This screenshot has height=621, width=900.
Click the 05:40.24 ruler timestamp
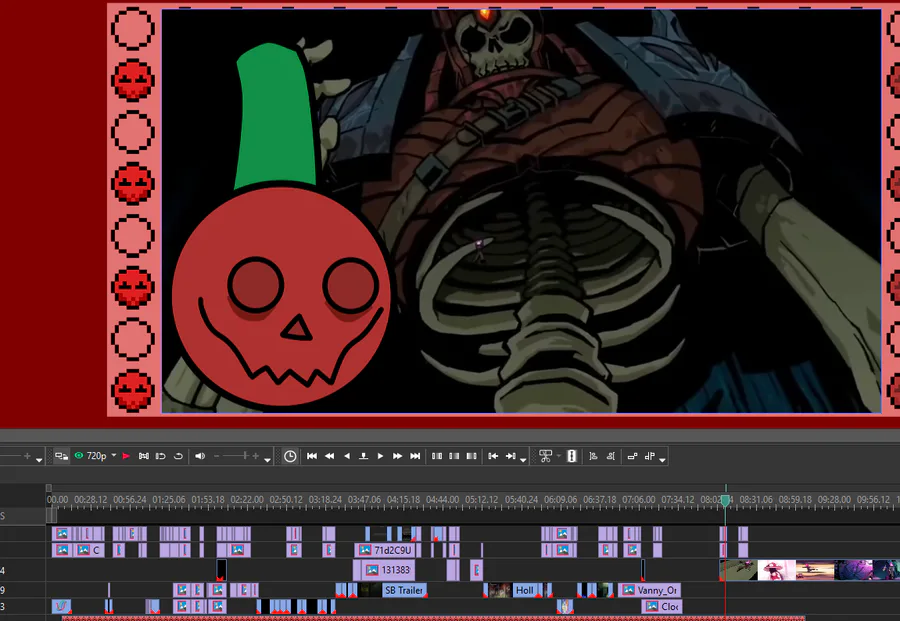[521, 500]
